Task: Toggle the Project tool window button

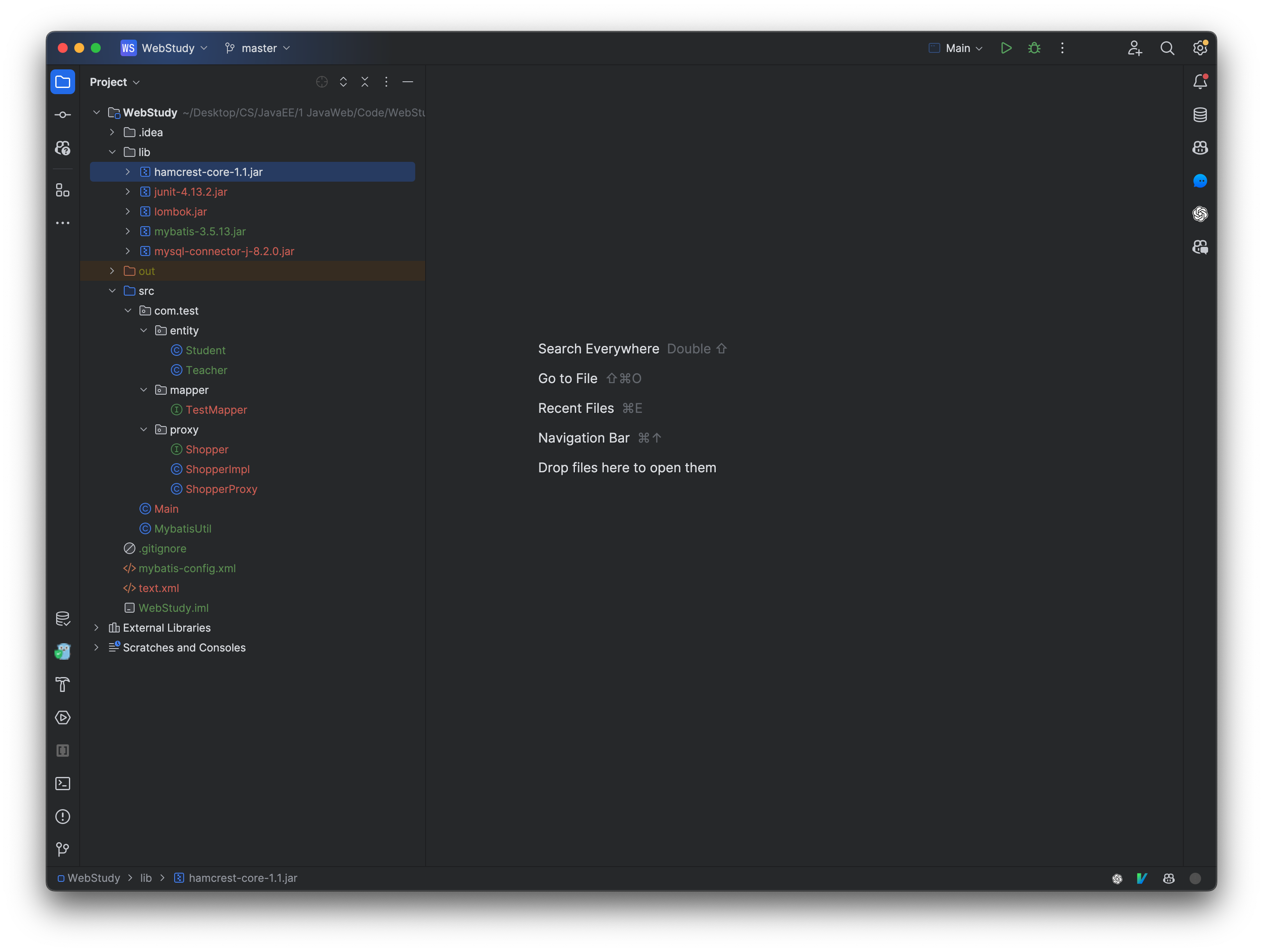Action: pyautogui.click(x=63, y=82)
